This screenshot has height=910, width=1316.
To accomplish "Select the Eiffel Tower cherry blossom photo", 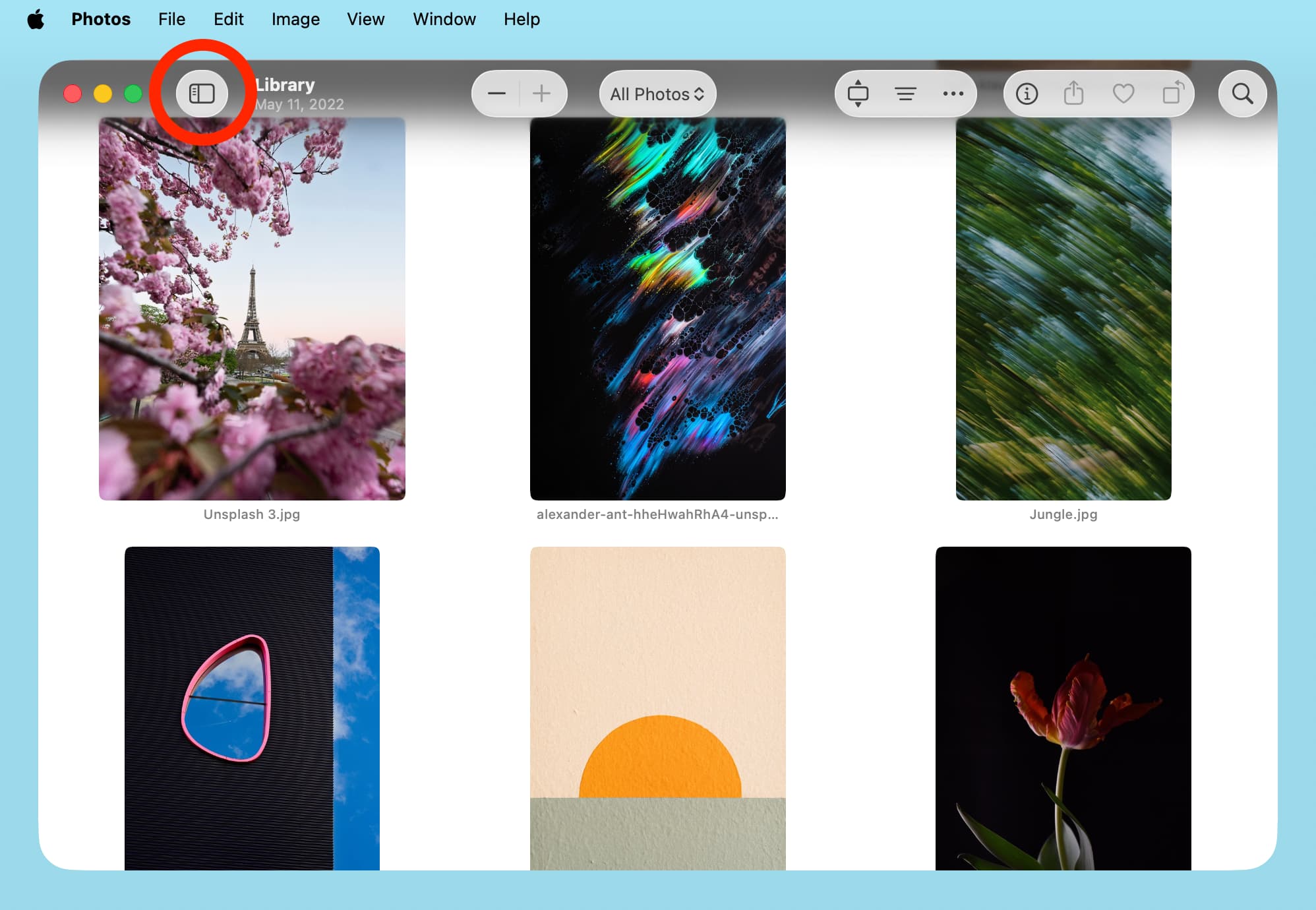I will coord(252,309).
